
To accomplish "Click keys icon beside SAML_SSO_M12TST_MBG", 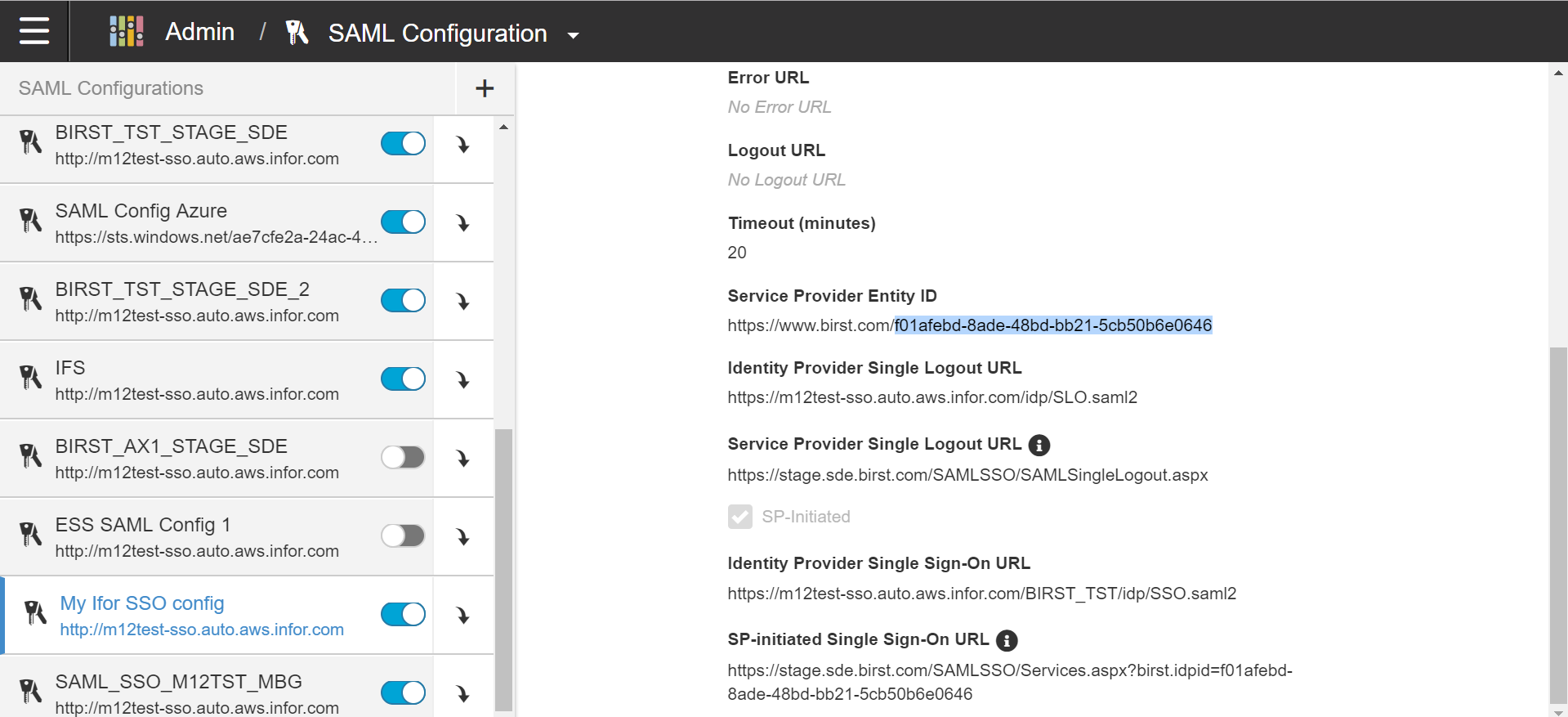I will point(30,692).
